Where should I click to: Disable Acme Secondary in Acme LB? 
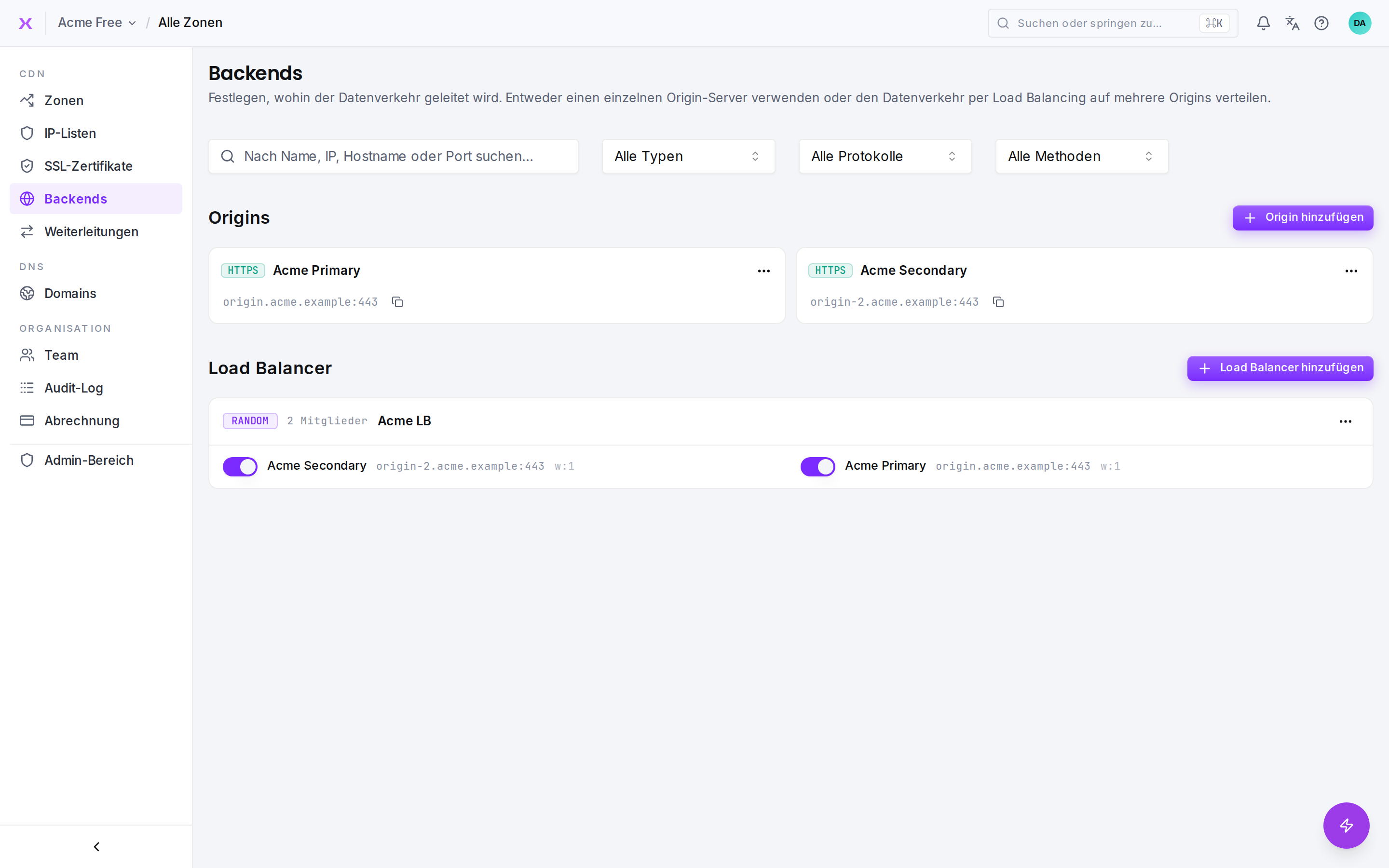240,466
